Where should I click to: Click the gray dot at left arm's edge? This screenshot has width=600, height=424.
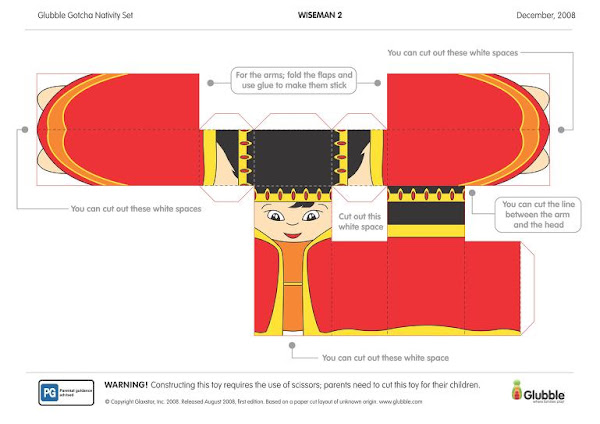(x=25, y=130)
